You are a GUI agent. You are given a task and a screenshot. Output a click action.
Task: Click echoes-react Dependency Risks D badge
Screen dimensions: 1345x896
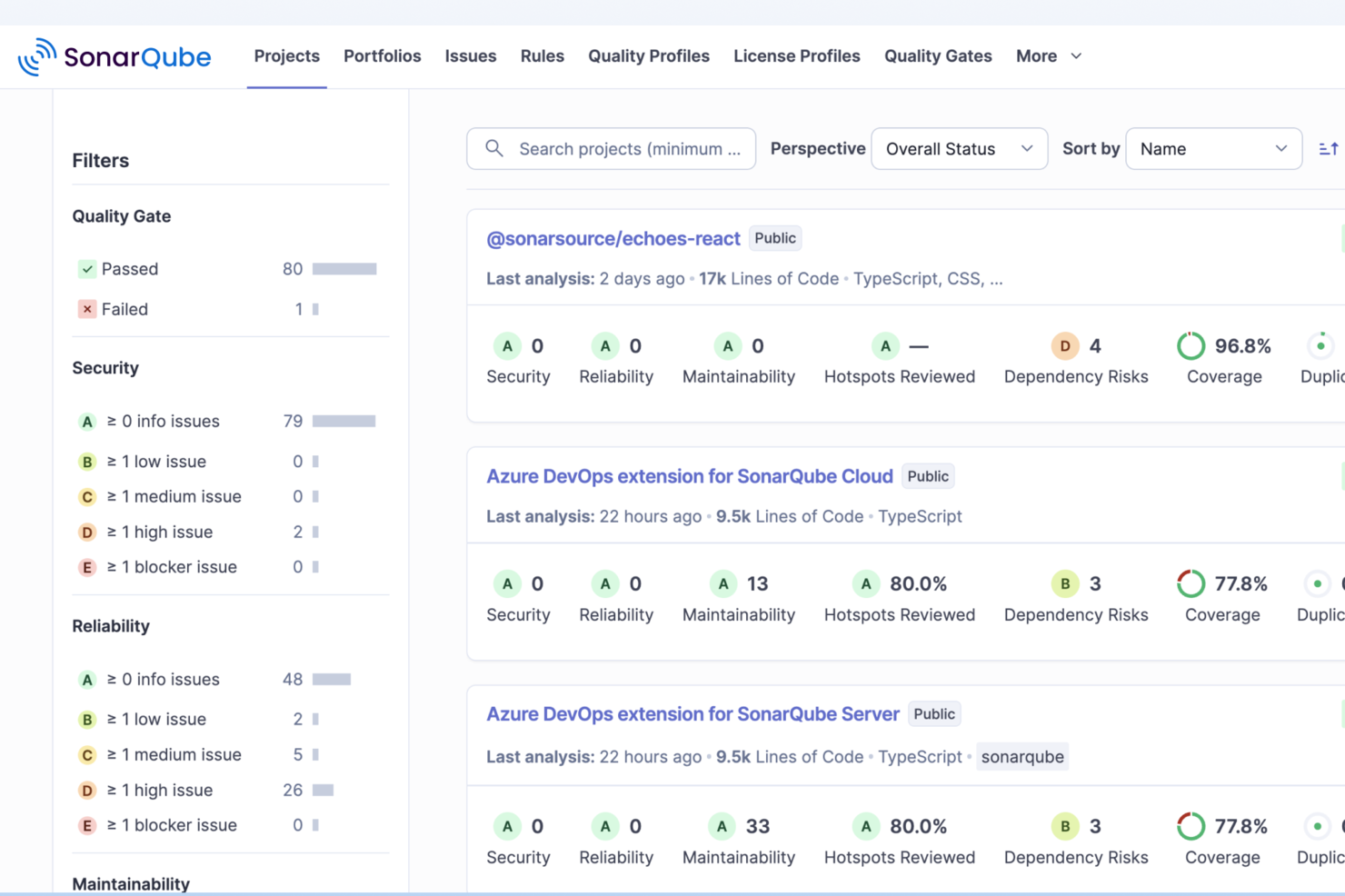tap(1065, 346)
